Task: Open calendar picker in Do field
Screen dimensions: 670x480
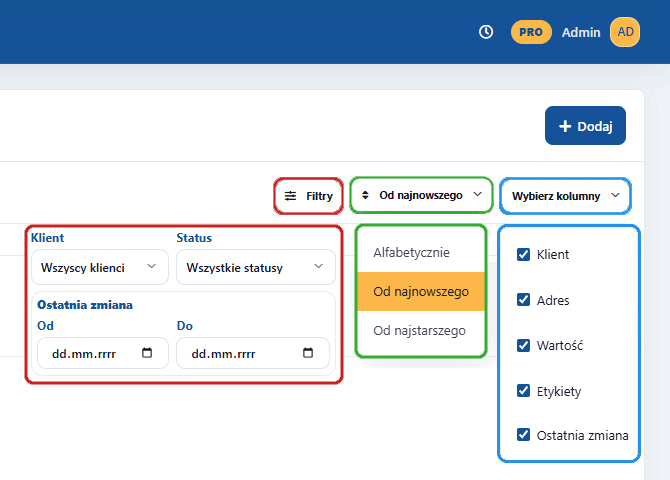Action: click(x=308, y=353)
